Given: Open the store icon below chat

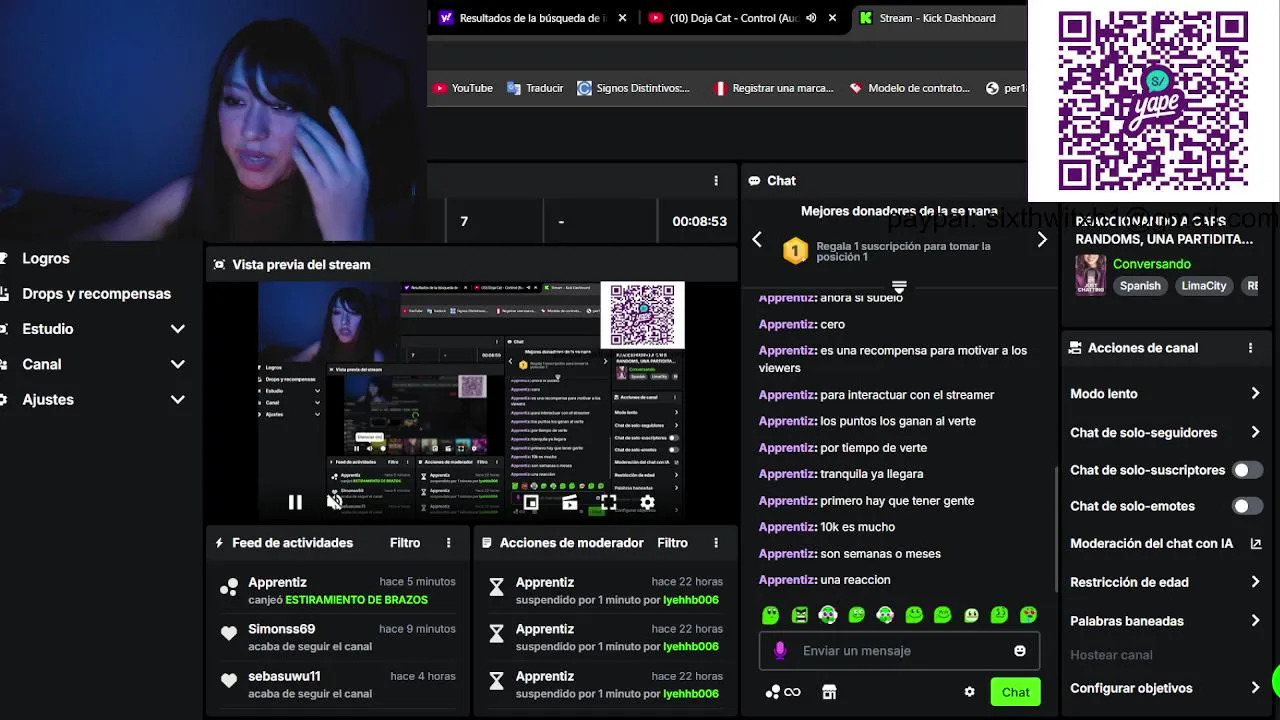Looking at the screenshot, I should click(x=829, y=692).
